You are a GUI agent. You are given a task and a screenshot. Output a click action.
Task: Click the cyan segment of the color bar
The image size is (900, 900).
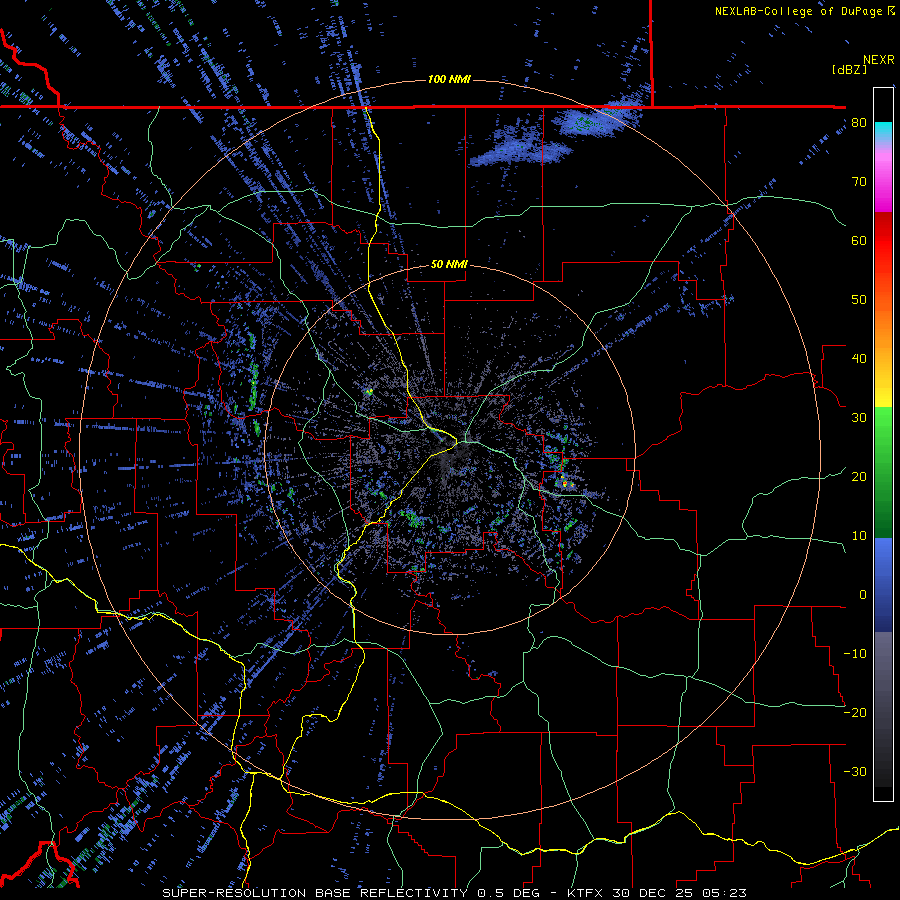(x=883, y=132)
